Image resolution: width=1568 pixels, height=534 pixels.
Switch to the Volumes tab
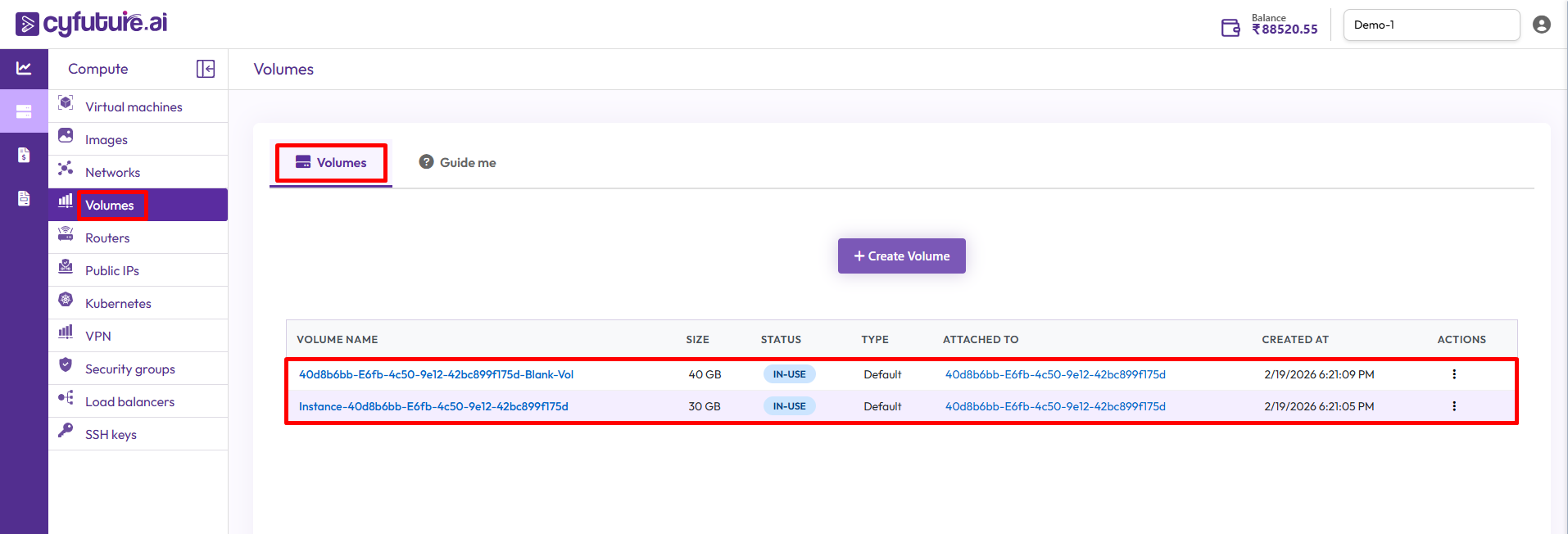pos(331,163)
